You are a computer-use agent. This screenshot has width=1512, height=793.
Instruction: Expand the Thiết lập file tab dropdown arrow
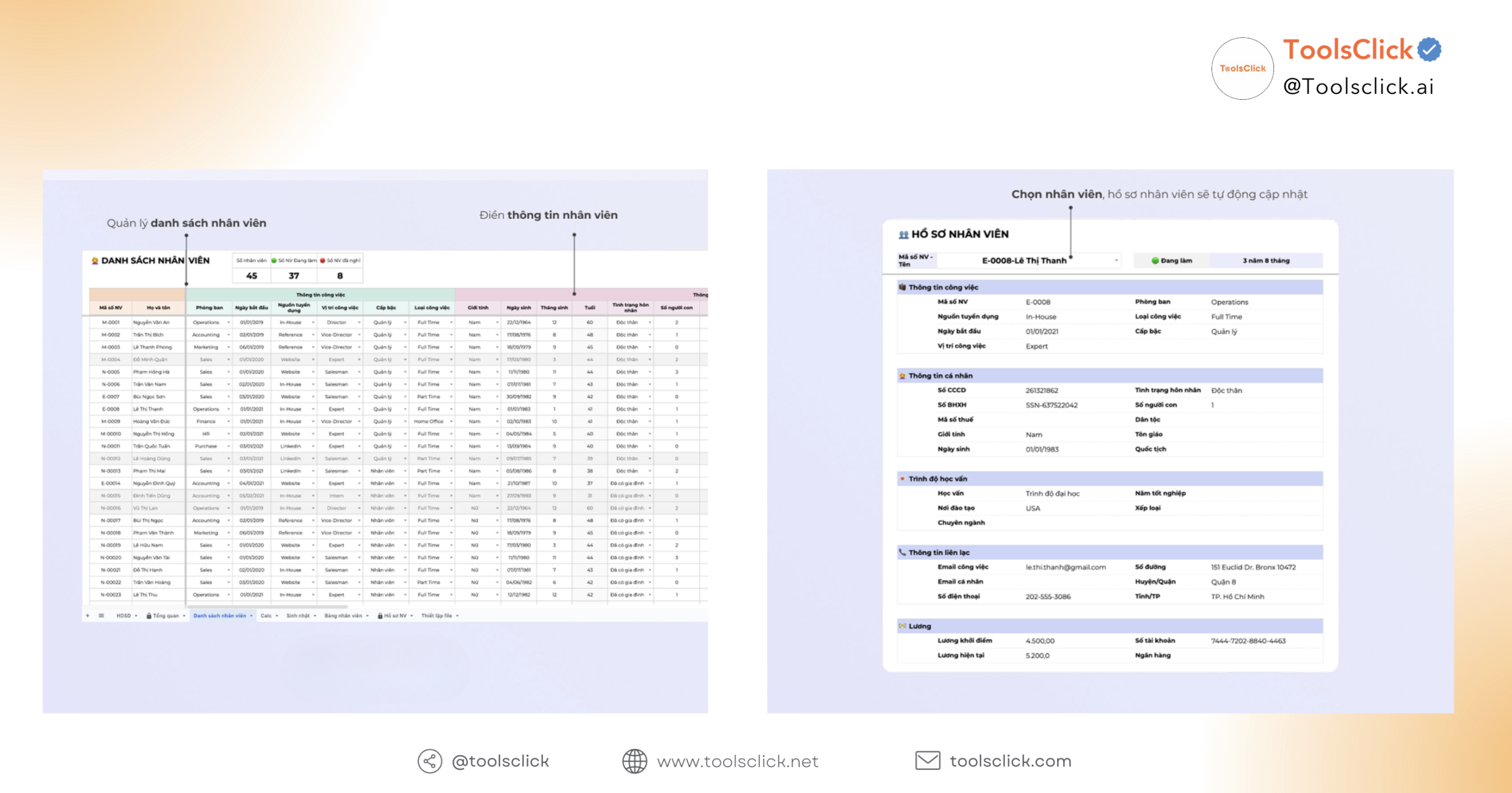pos(458,616)
